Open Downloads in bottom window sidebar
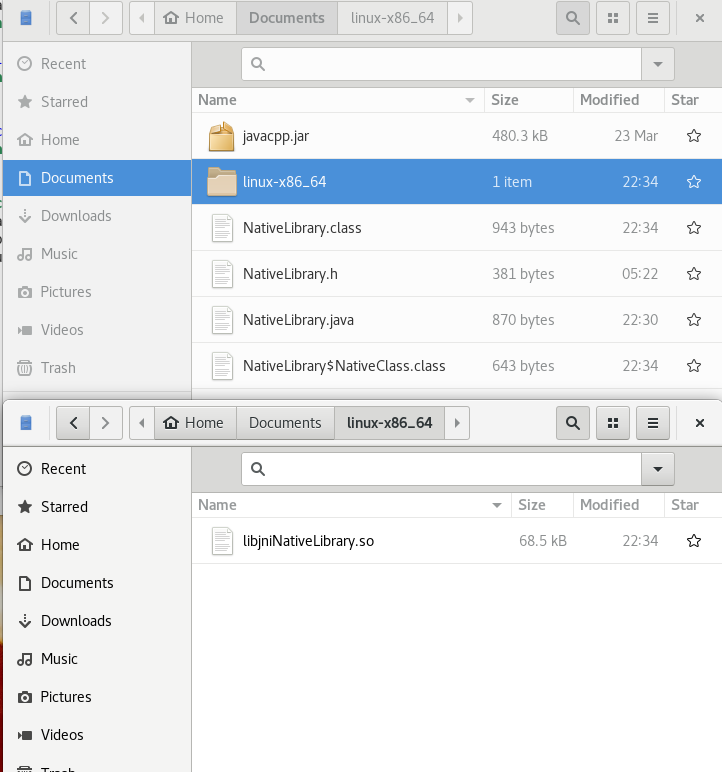Image resolution: width=722 pixels, height=772 pixels. pyautogui.click(x=97, y=621)
